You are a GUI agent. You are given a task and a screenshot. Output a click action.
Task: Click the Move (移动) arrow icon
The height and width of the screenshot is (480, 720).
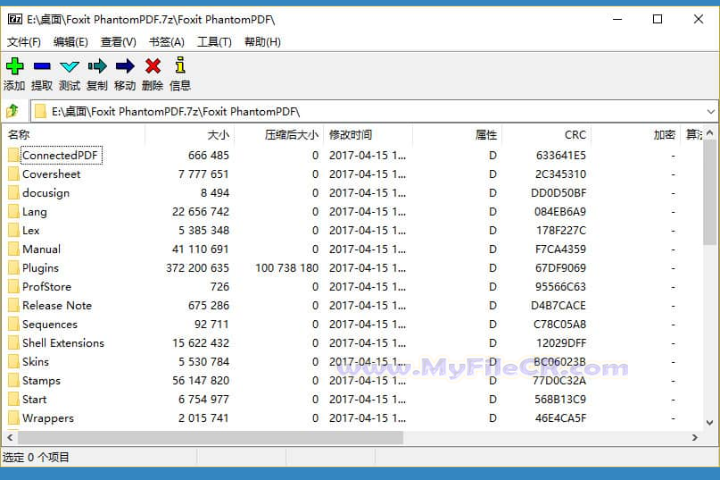coord(125,67)
